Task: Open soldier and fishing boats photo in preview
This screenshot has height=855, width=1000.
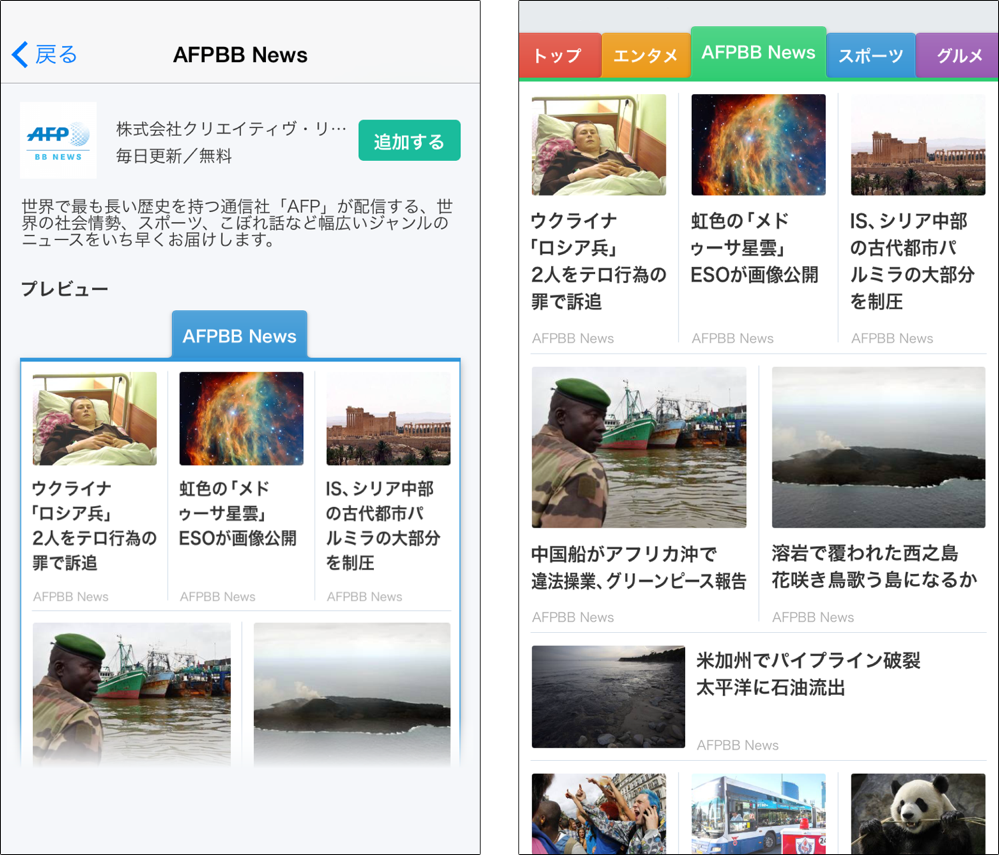Action: [131, 694]
